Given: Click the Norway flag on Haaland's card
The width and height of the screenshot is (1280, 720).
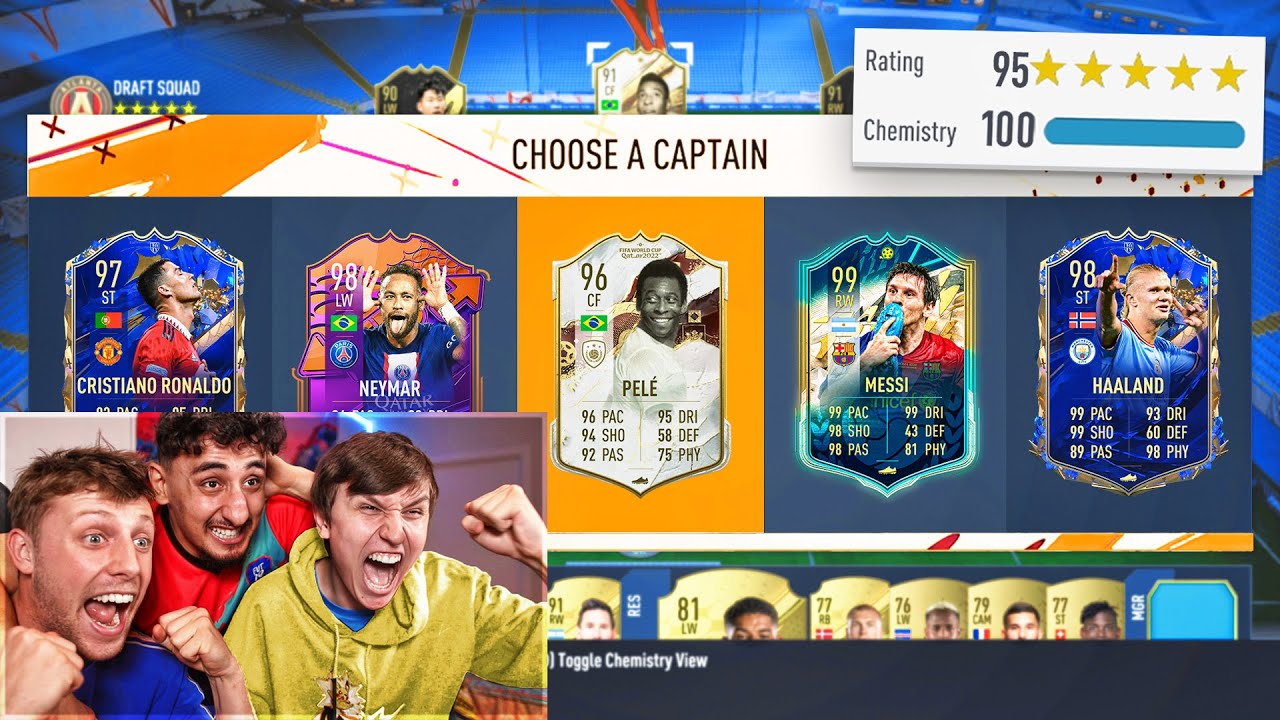Looking at the screenshot, I should (x=1082, y=320).
